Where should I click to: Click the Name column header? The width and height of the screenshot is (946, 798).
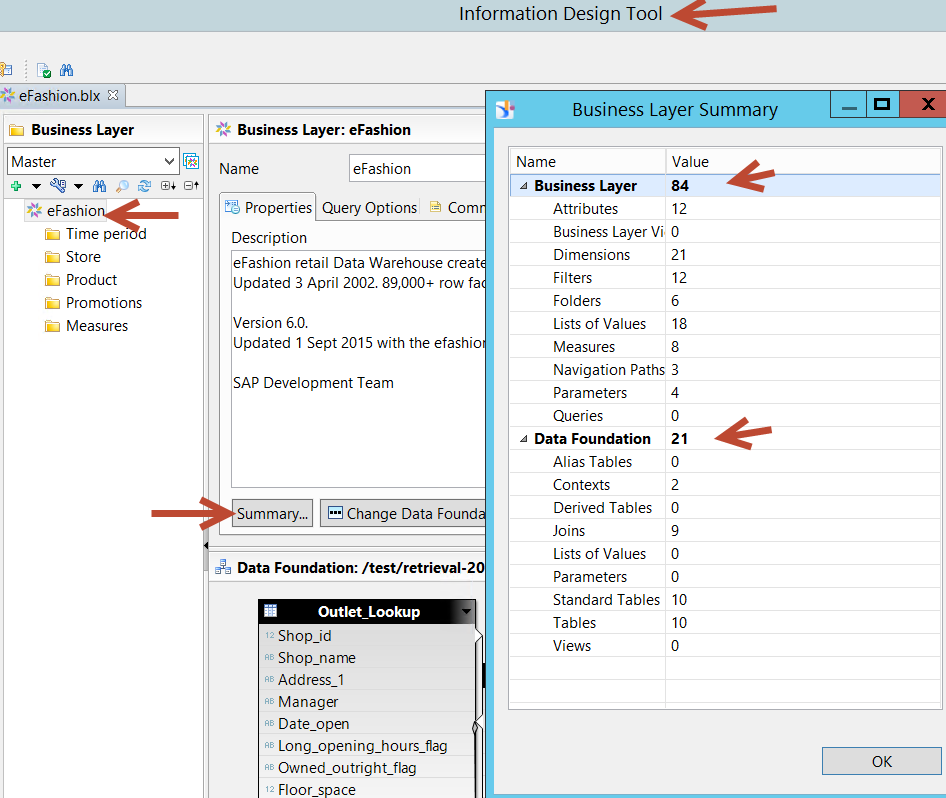[x=588, y=162]
